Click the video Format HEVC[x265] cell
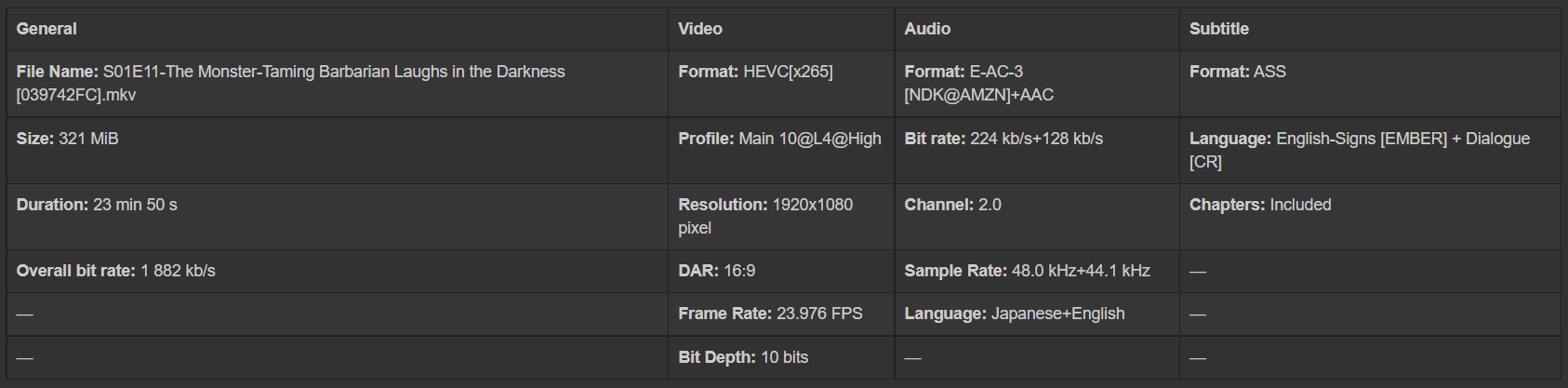1568x388 pixels. (755, 72)
